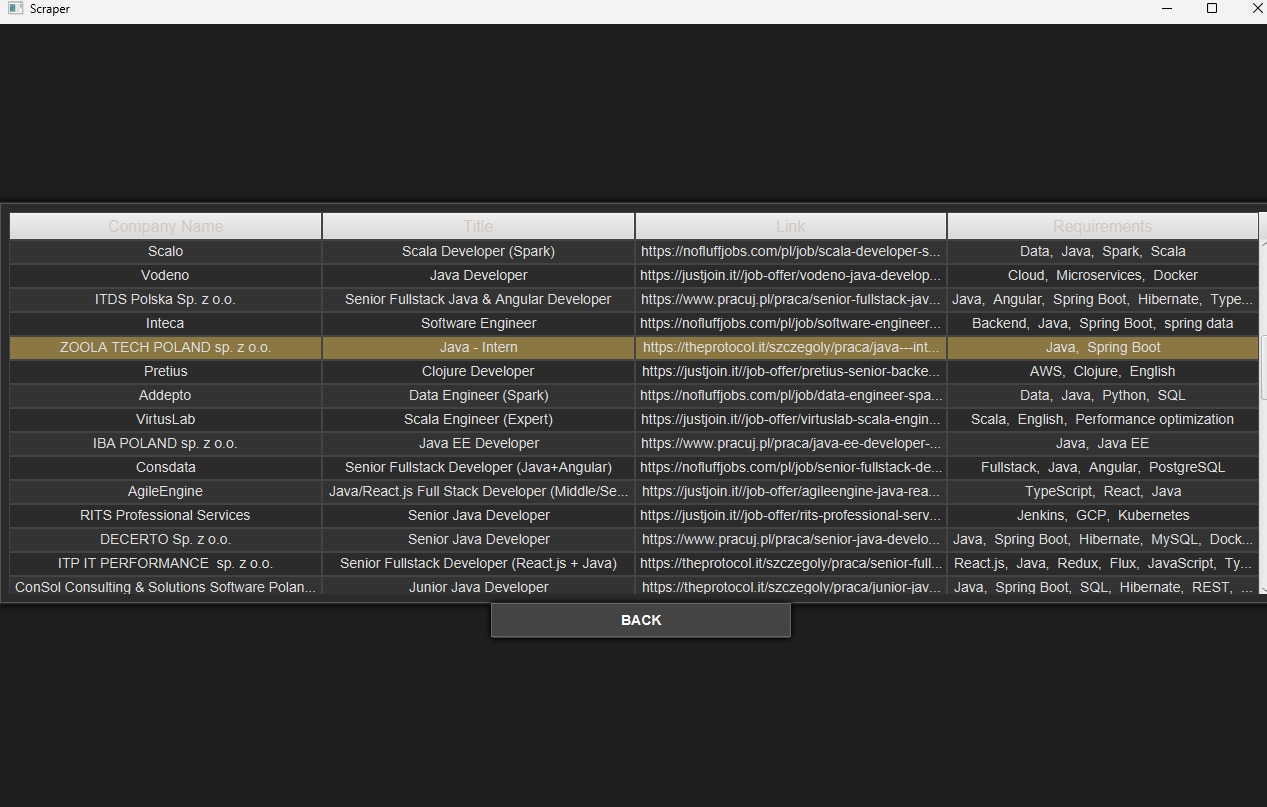
Task: Click Java/React.js Full Stack Developer title cell
Action: (x=478, y=491)
